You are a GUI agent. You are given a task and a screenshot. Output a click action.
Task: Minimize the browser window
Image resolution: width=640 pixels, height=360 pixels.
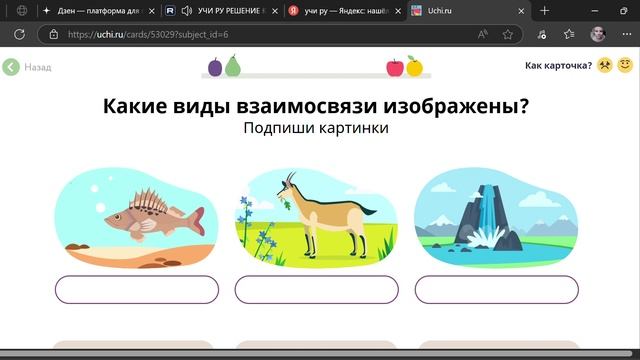click(x=595, y=11)
